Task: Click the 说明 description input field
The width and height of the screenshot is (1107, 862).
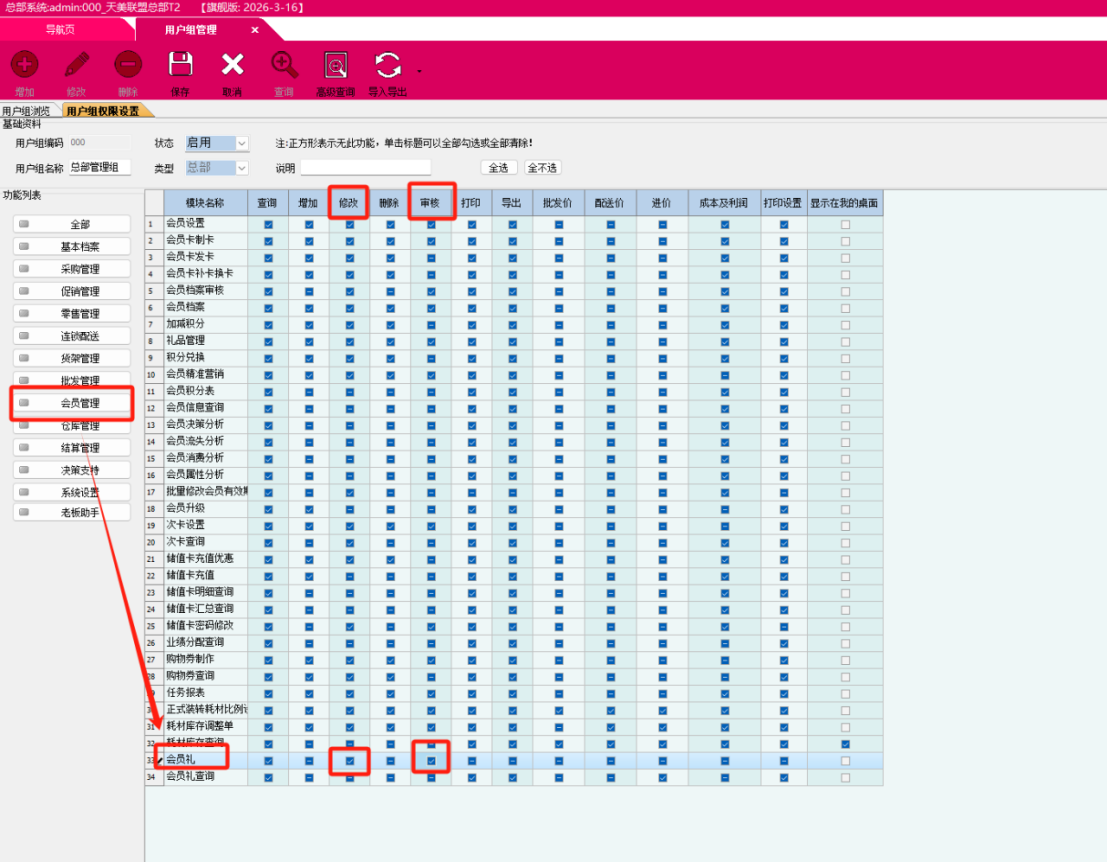Action: click(x=365, y=168)
